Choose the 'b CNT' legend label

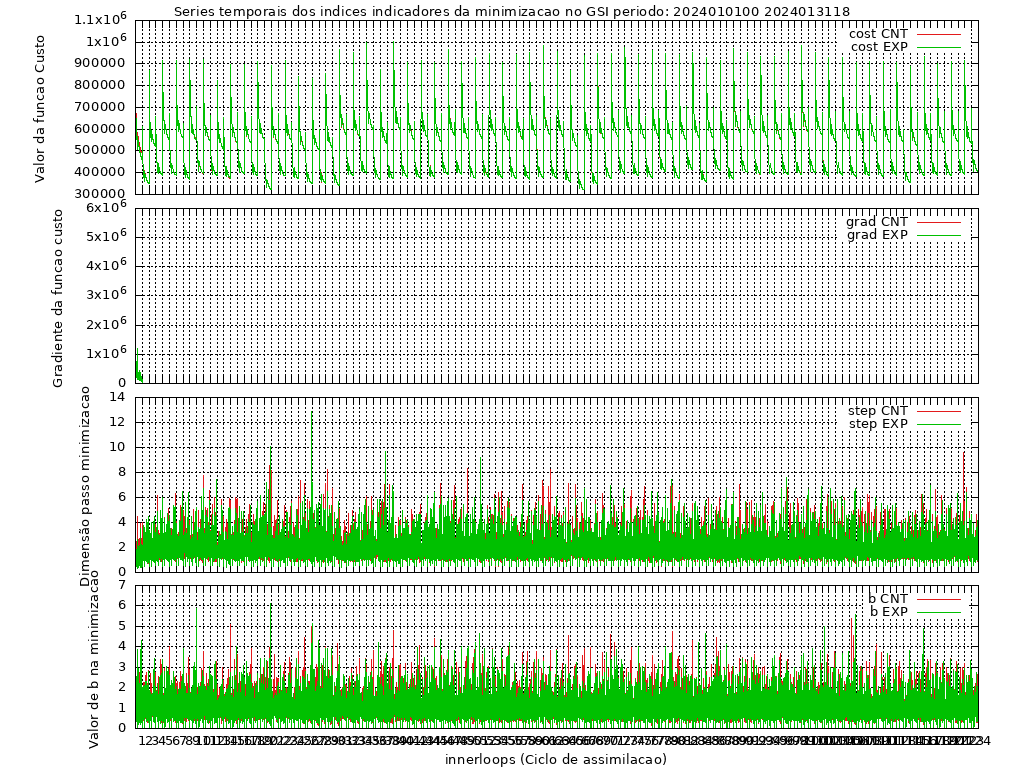888,599
